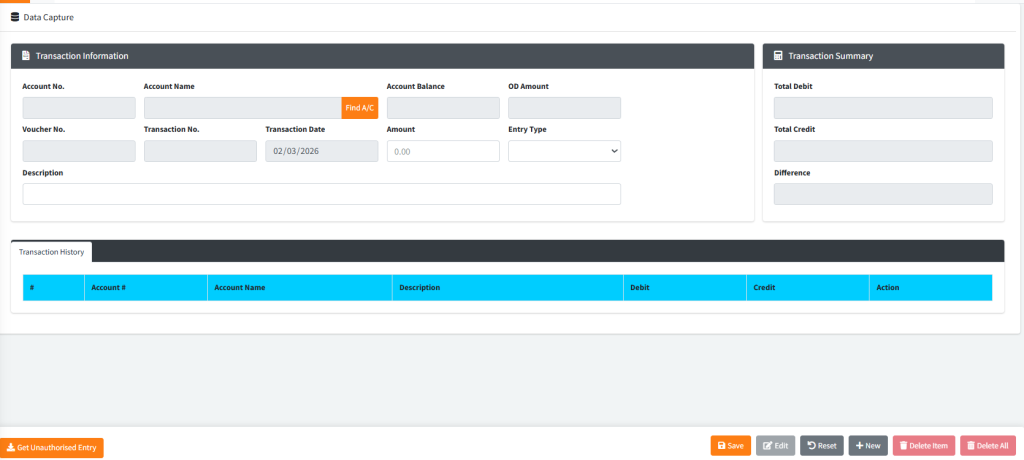Click the Delete All button
The height and width of the screenshot is (460, 1024).
[986, 446]
